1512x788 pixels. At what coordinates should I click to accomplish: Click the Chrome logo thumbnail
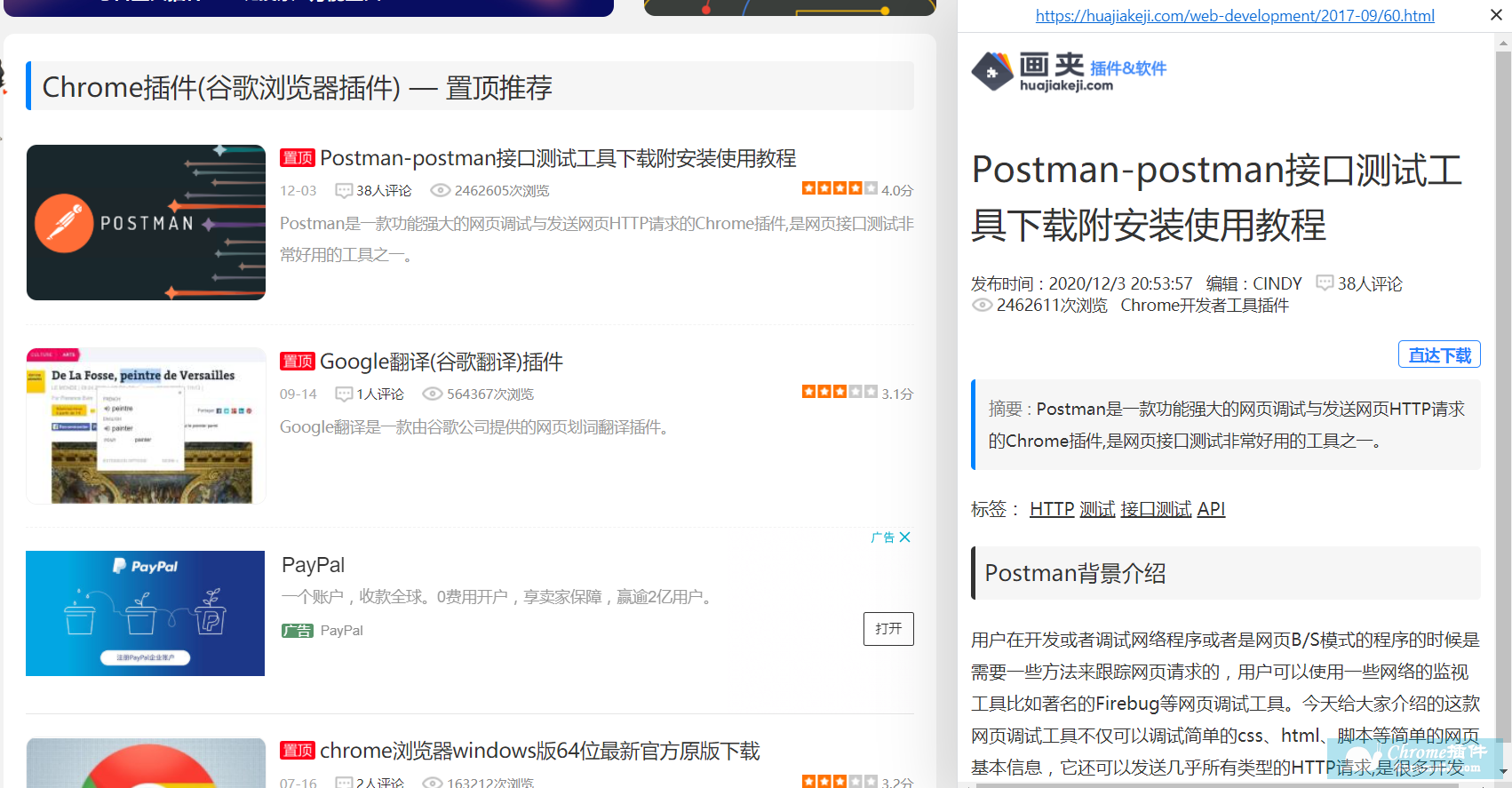coord(146,763)
